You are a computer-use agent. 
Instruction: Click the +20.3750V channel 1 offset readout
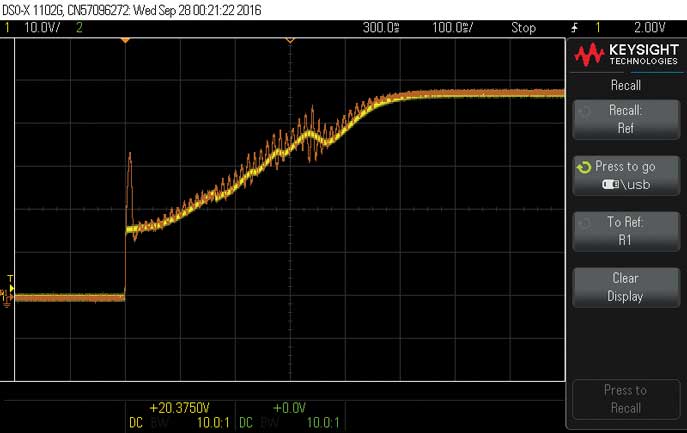point(179,408)
